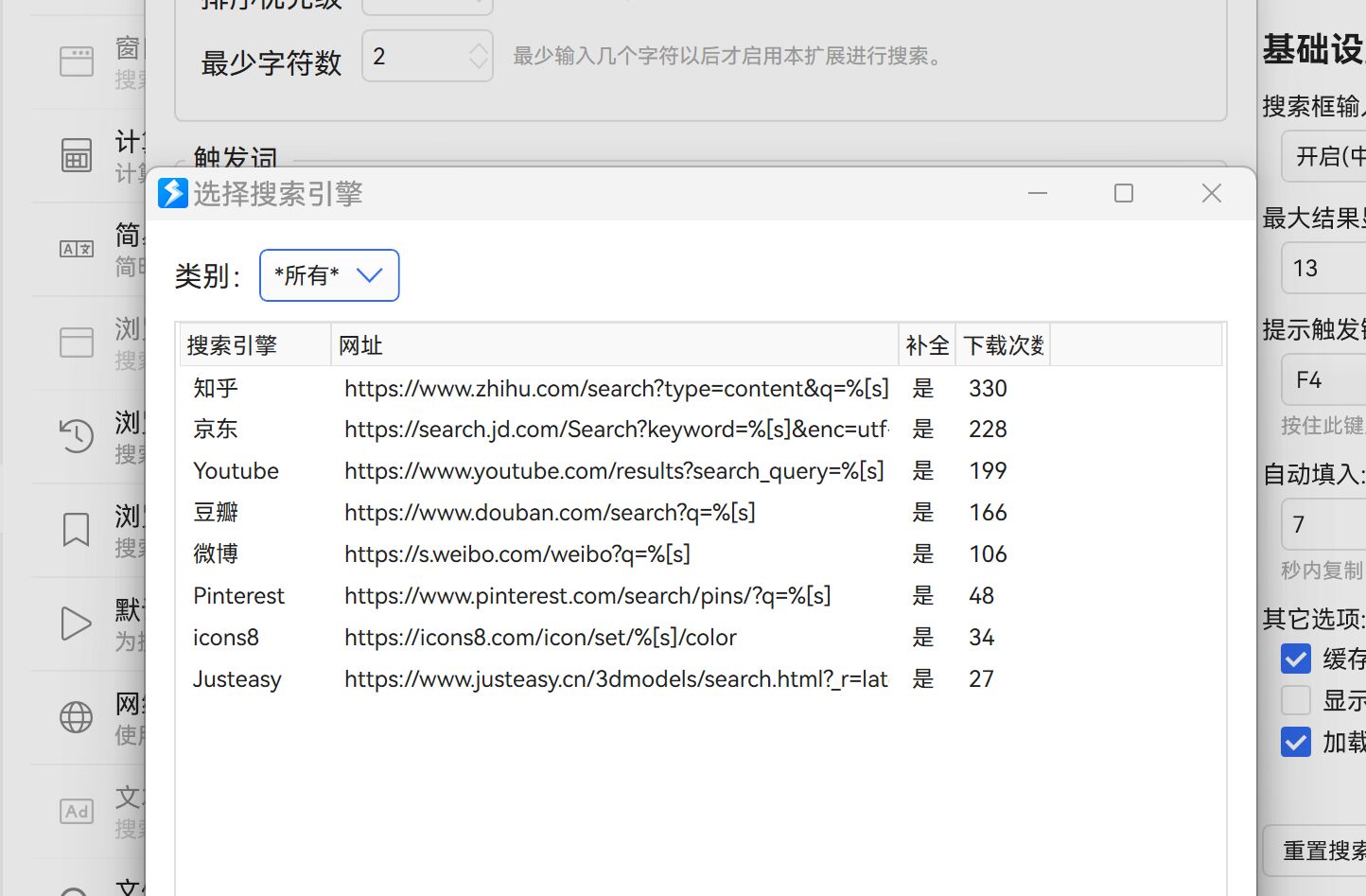Image resolution: width=1366 pixels, height=896 pixels.
Task: Open the browser window icon in sidebar
Action: coord(77,343)
